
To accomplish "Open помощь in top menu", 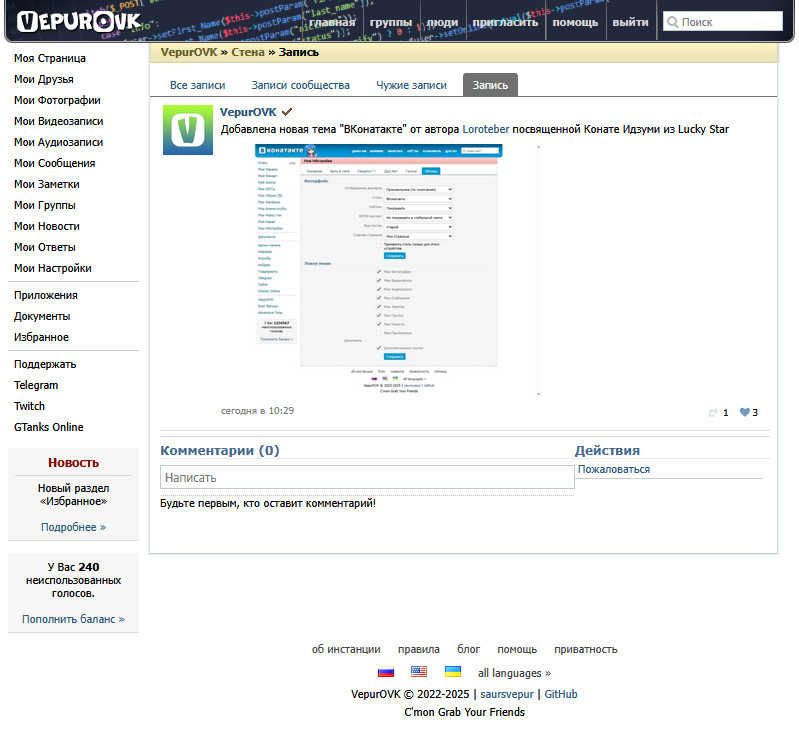I will point(575,22).
